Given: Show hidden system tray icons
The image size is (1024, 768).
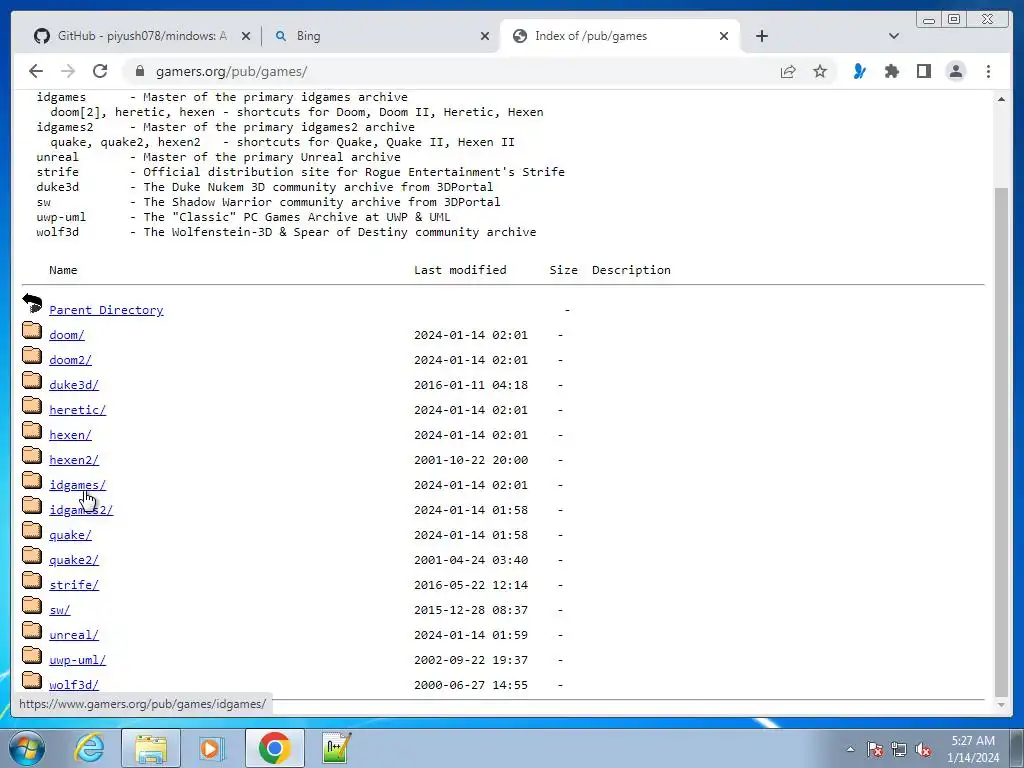Looking at the screenshot, I should click(x=850, y=749).
